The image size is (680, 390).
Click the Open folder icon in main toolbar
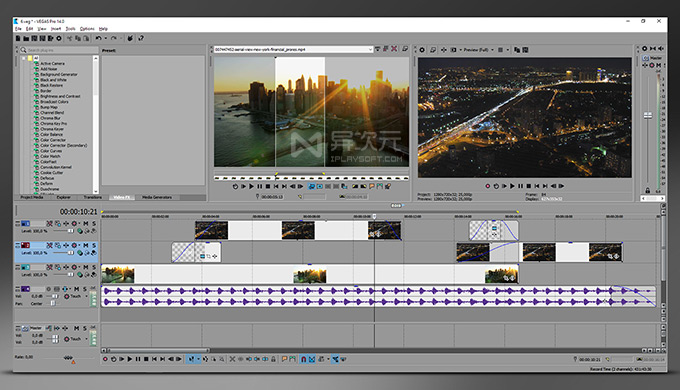(26, 38)
